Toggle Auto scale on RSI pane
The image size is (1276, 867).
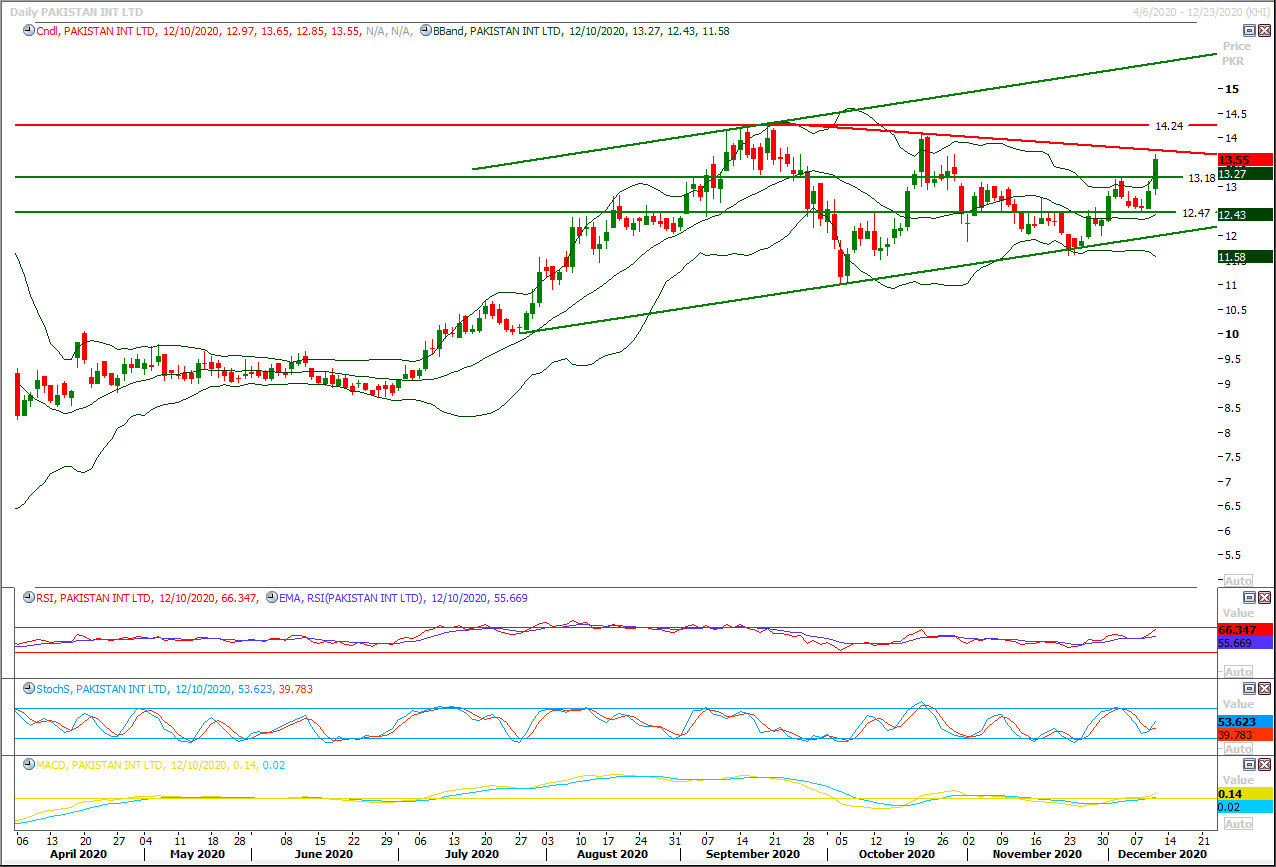point(1238,671)
